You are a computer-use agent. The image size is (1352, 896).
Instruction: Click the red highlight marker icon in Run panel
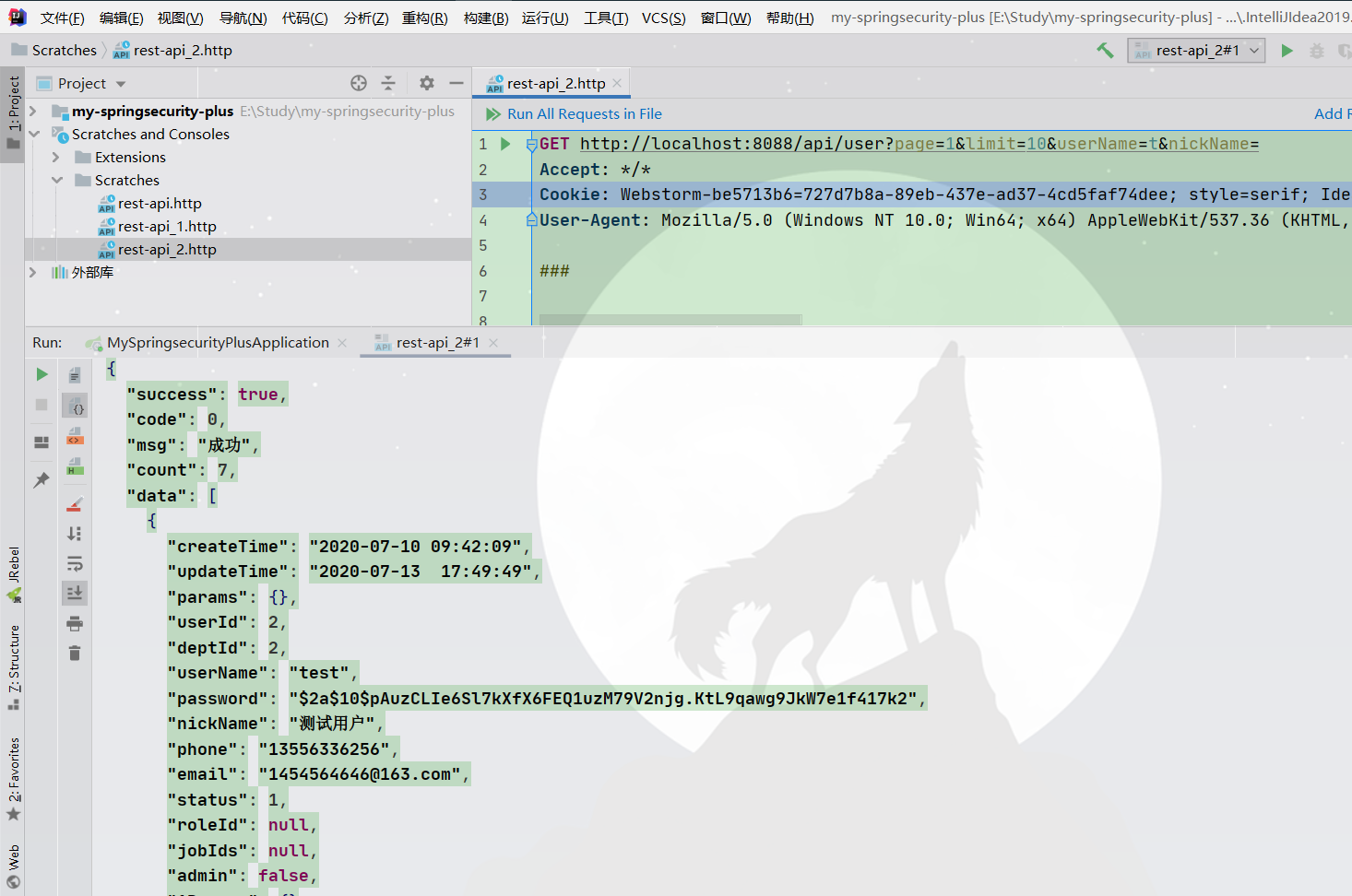(x=75, y=504)
